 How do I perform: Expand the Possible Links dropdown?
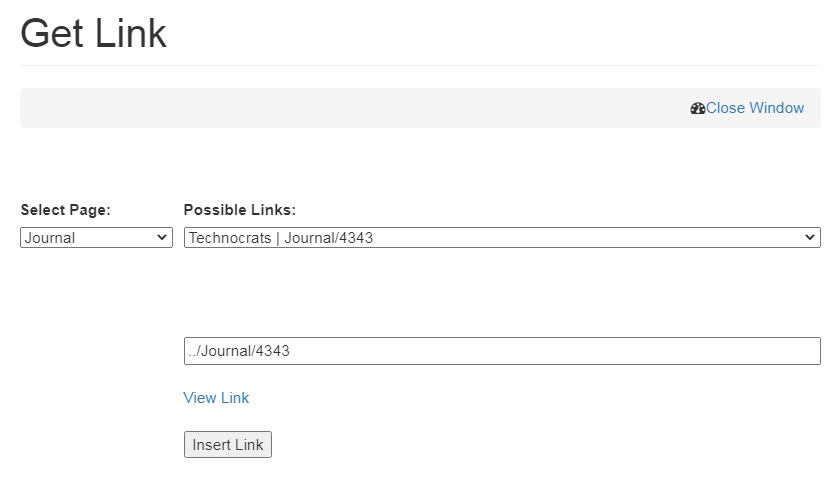[502, 238]
